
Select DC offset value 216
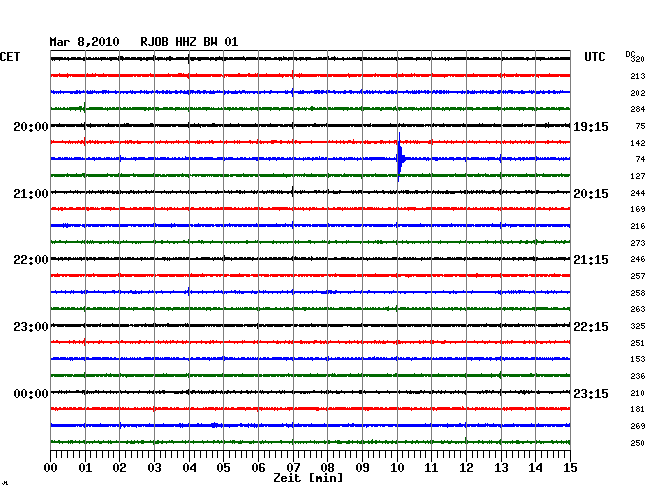(x=638, y=226)
